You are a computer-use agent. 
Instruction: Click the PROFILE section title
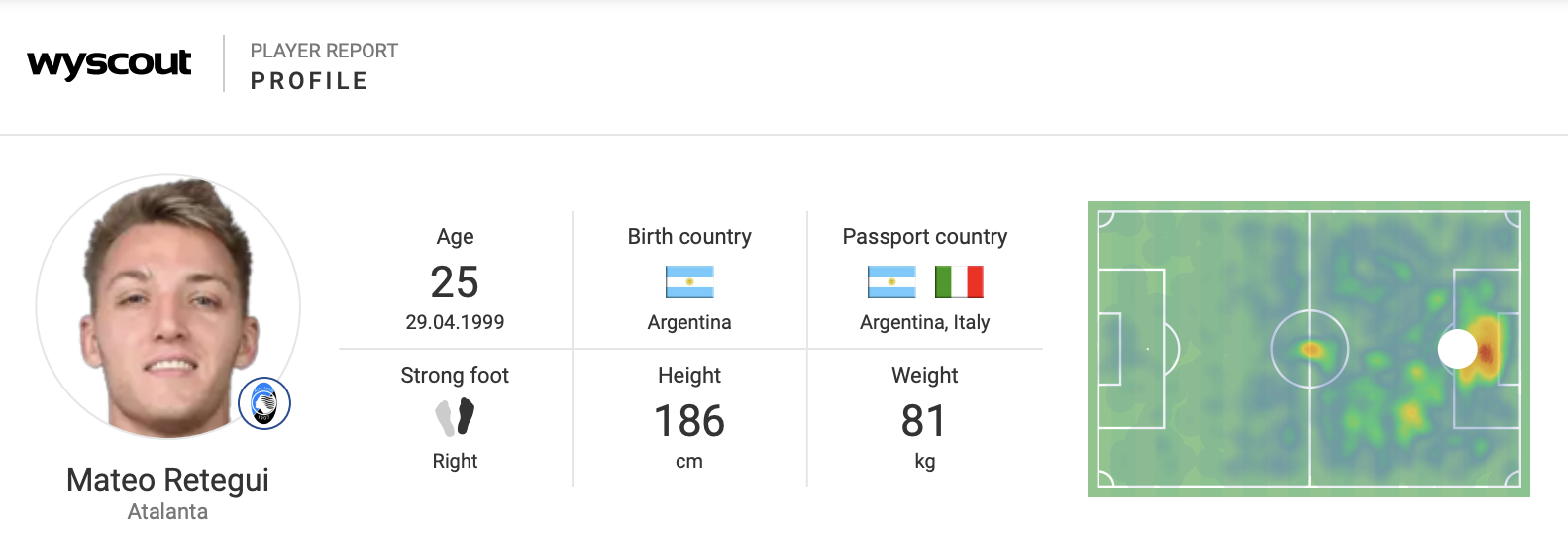click(309, 81)
